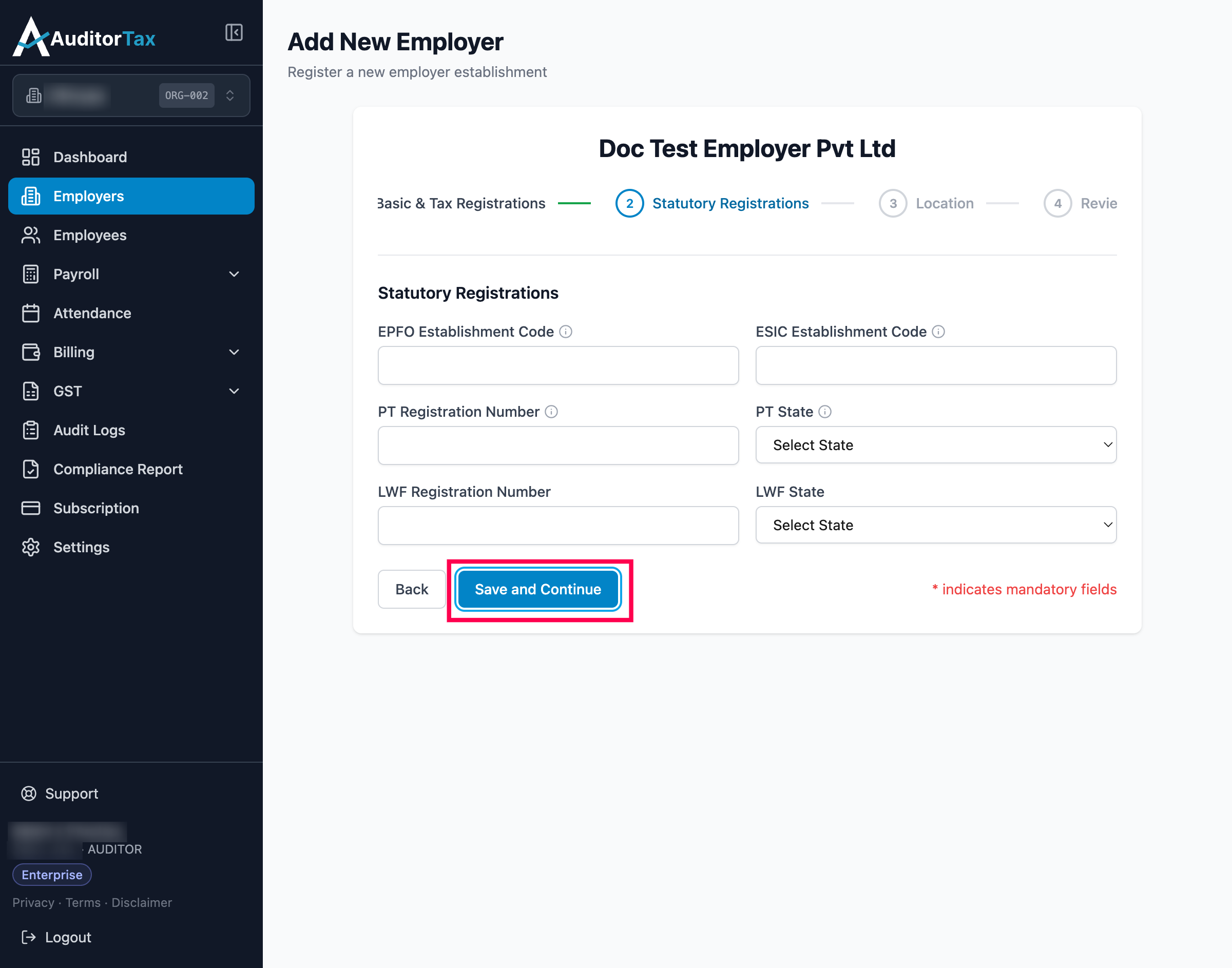
Task: Click the Back button
Action: pyautogui.click(x=412, y=589)
